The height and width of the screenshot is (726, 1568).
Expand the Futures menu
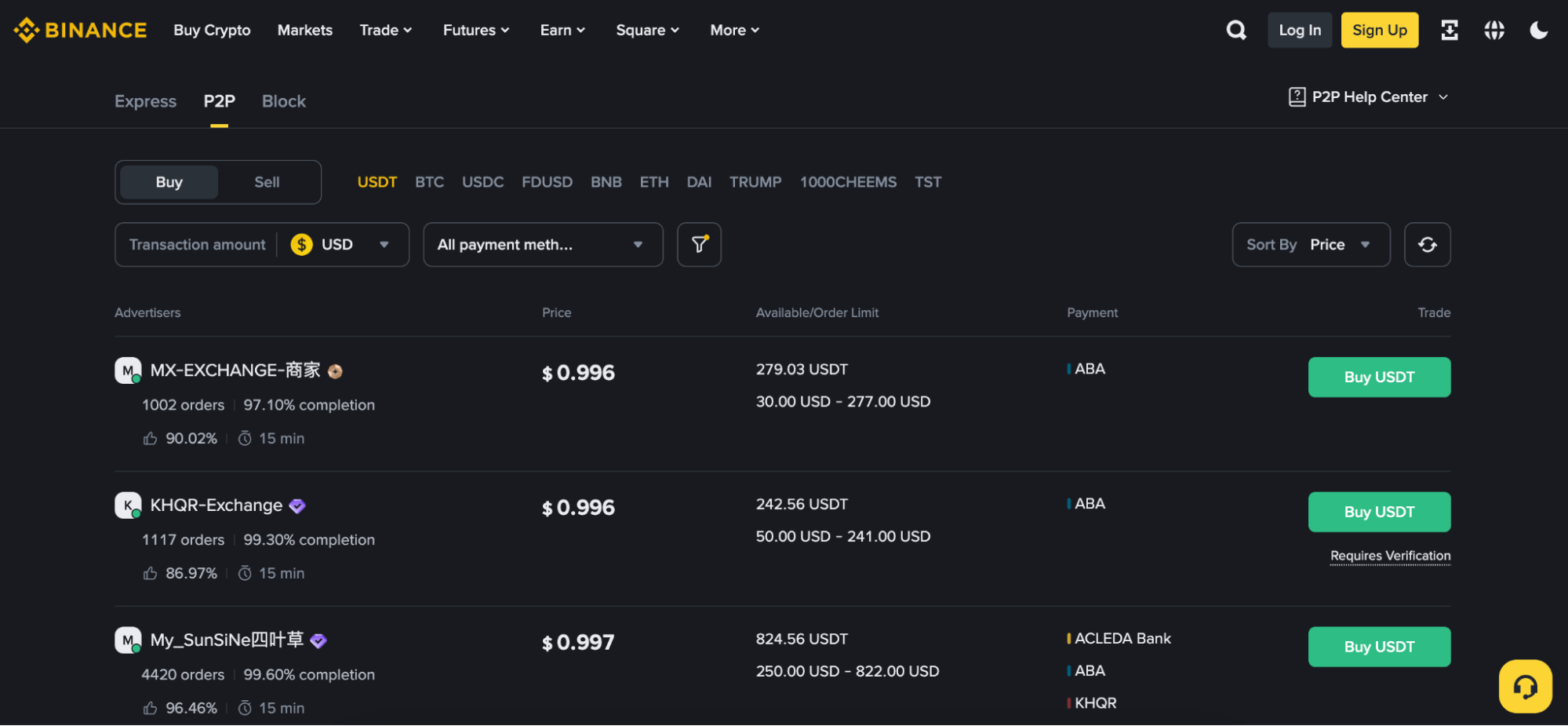click(x=476, y=30)
